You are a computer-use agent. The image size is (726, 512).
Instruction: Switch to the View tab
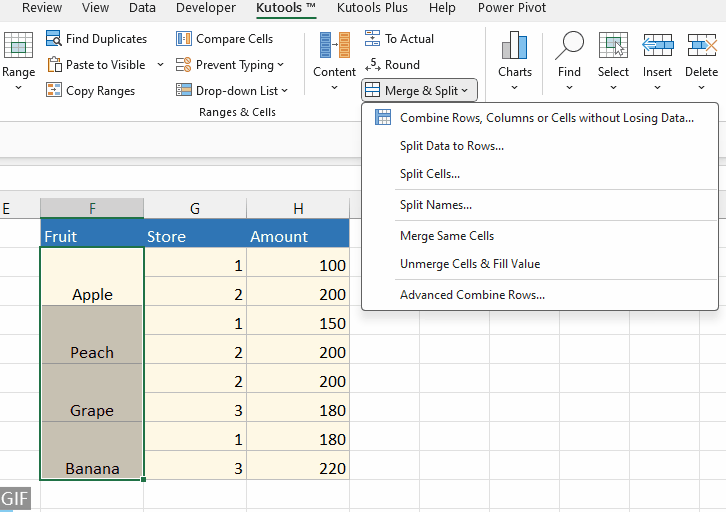tap(95, 8)
